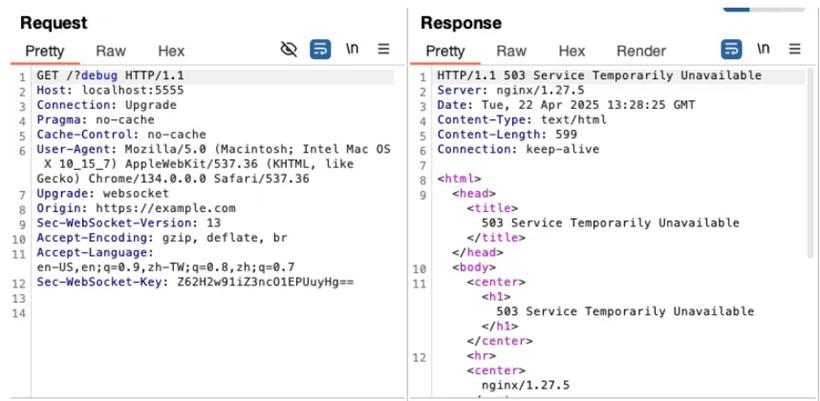Viewport: 820px width, 401px height.
Task: Toggle hide non-printable eye icon in Request
Action: point(289,50)
